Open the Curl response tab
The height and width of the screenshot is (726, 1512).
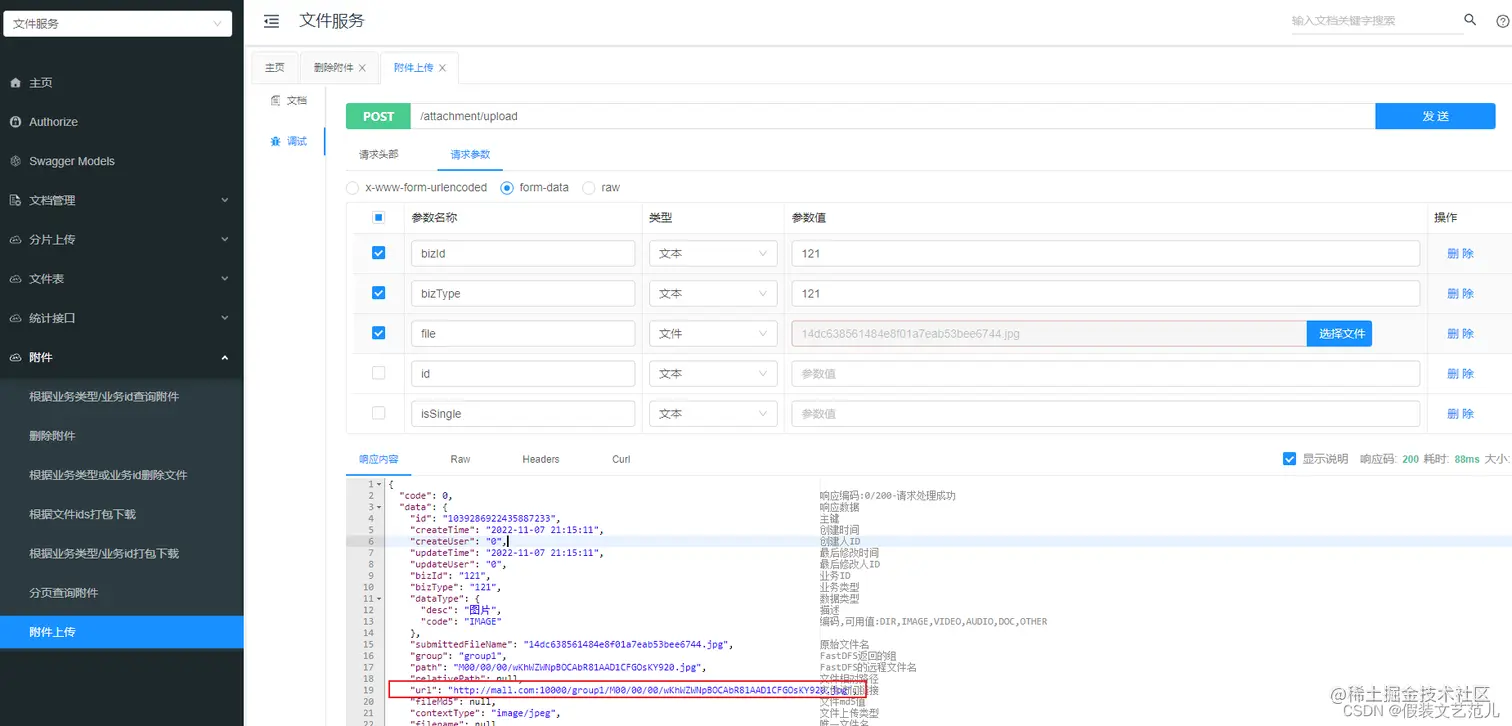click(621, 459)
